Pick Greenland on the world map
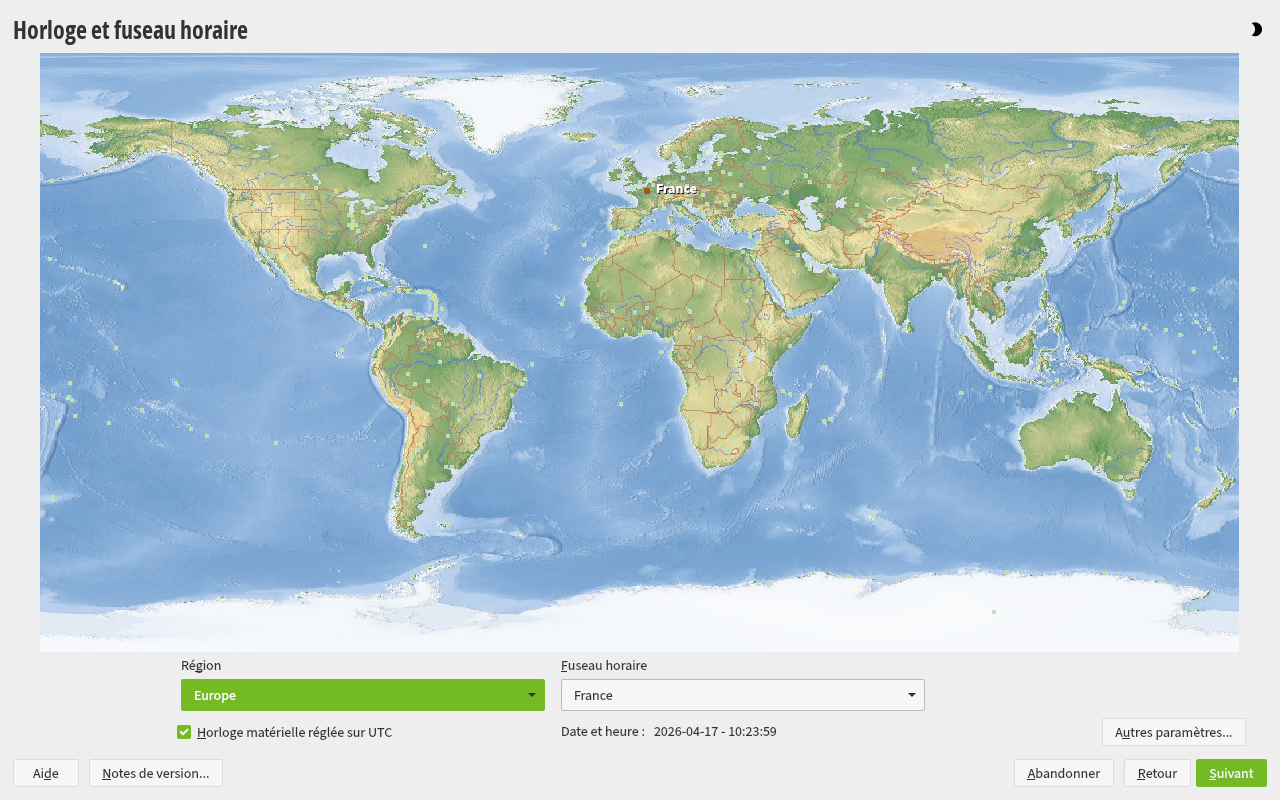 point(490,105)
